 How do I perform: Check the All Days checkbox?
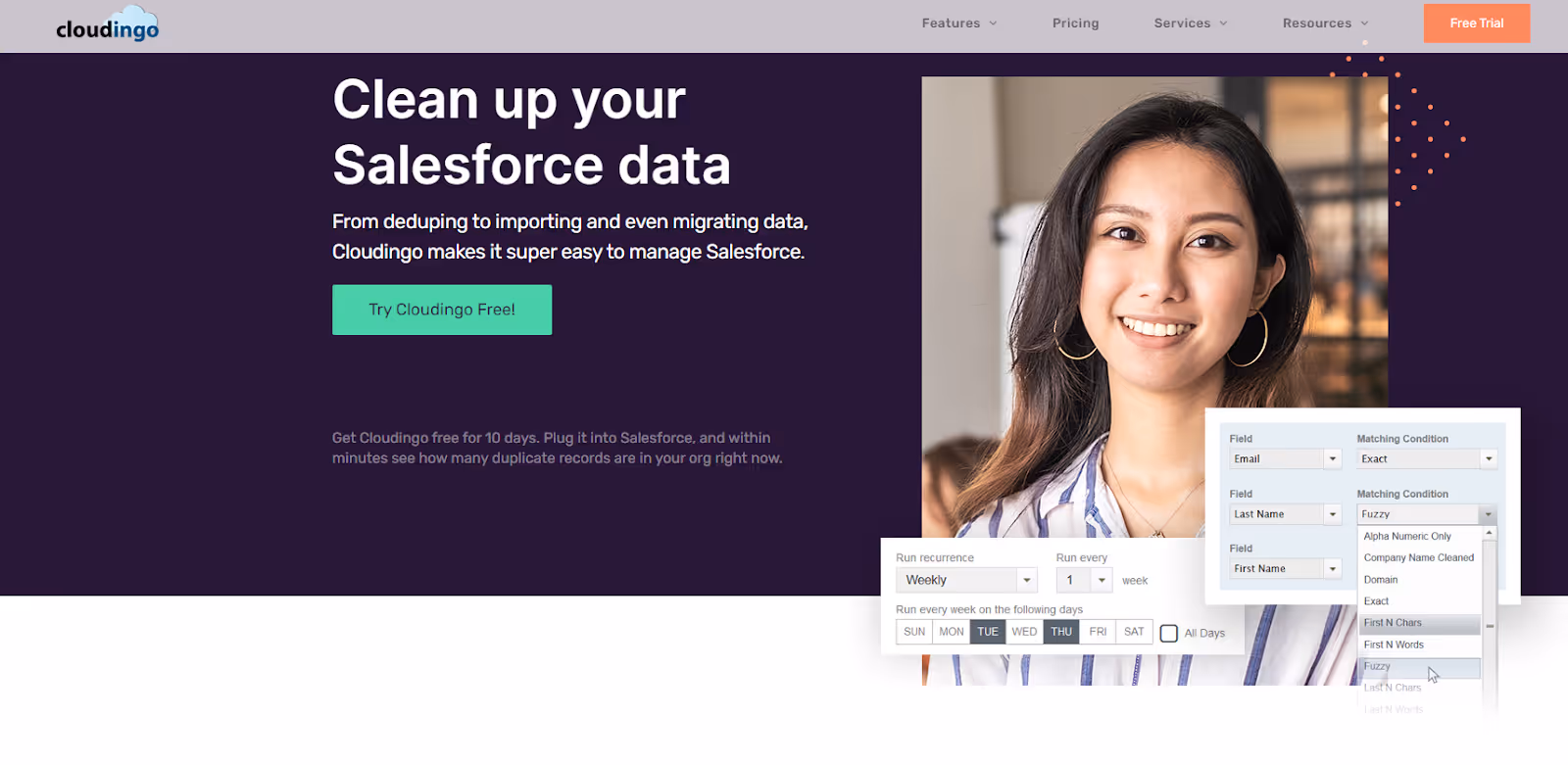coord(1169,634)
